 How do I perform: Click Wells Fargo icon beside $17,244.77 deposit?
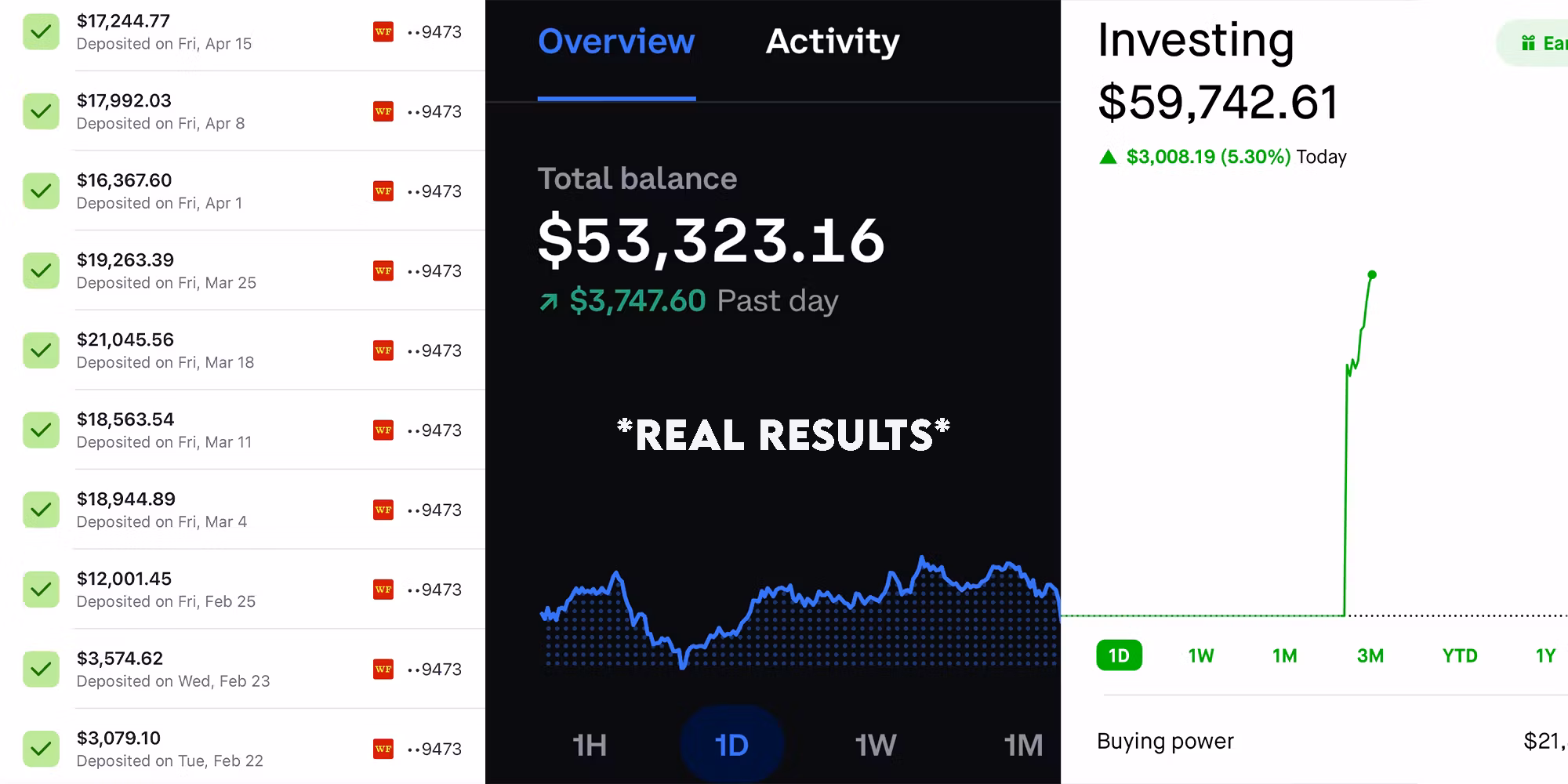pos(383,32)
